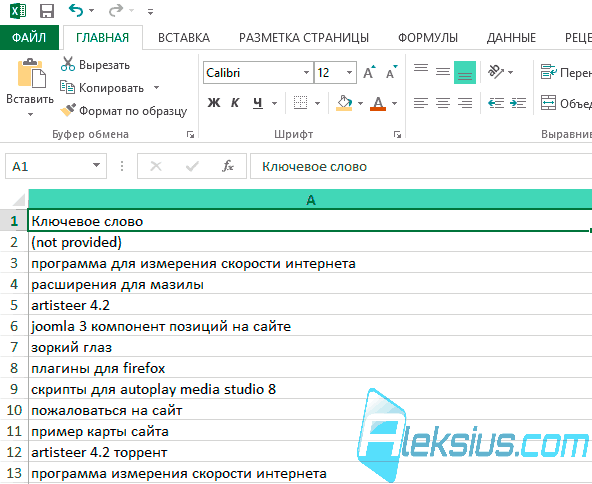Viewport: 592px width, 484px height.
Task: Select row 5 header
Action: (x=14, y=305)
